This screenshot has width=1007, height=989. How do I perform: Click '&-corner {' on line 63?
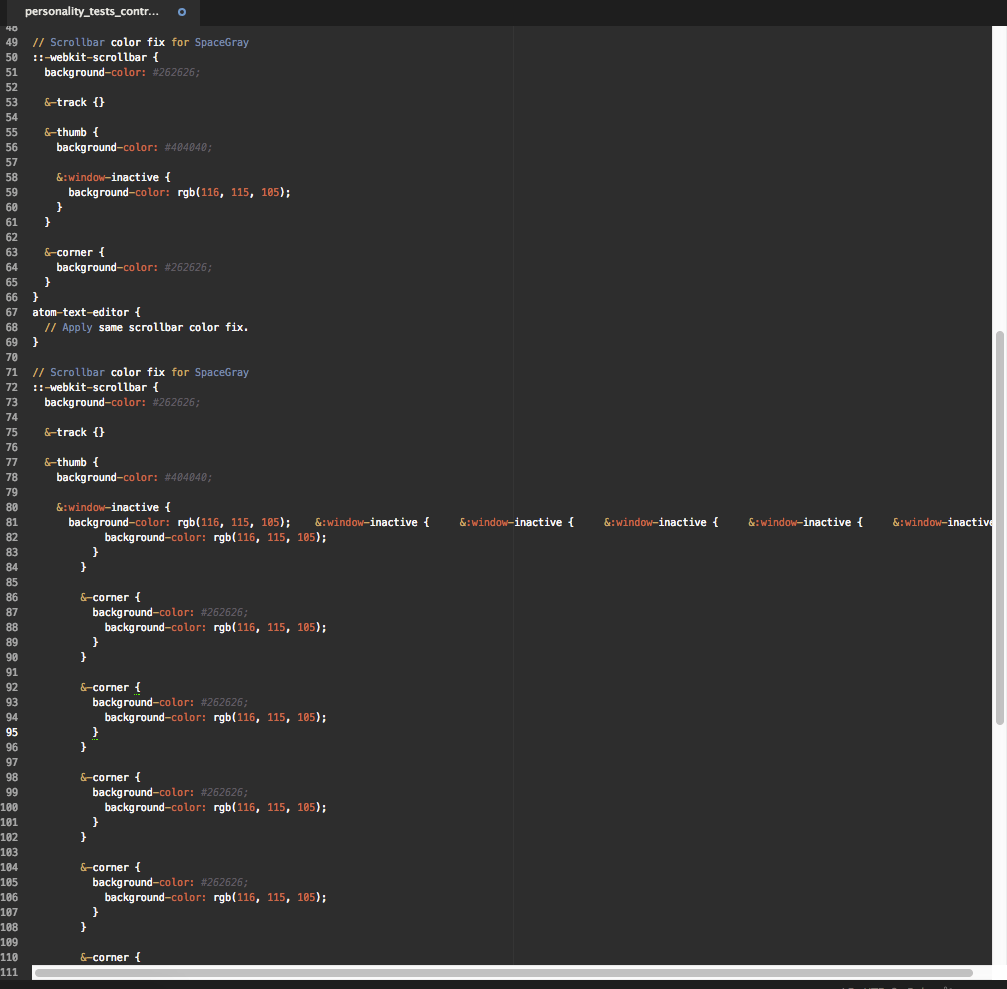point(74,252)
